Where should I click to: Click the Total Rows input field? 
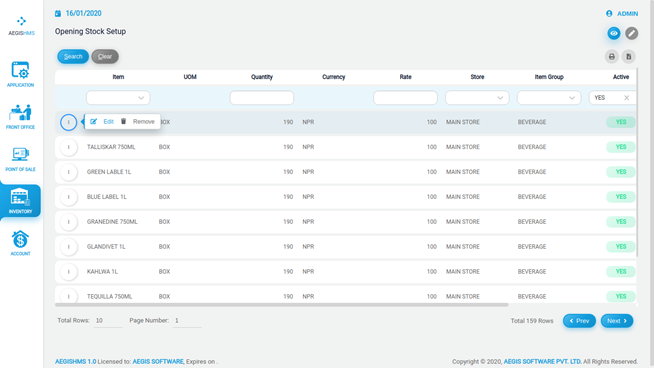click(108, 320)
